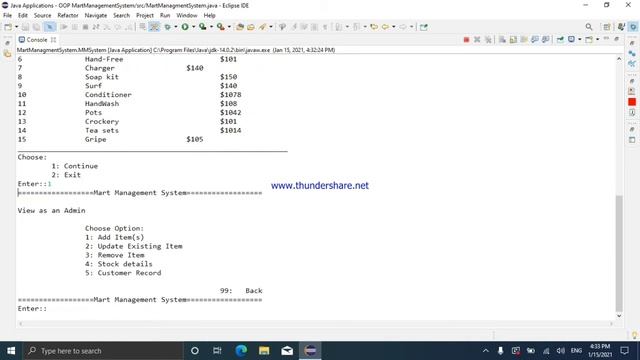Viewport: 640px width, 360px height.
Task: Toggle Skip All Breakpoints button
Action: [x=50, y=27]
